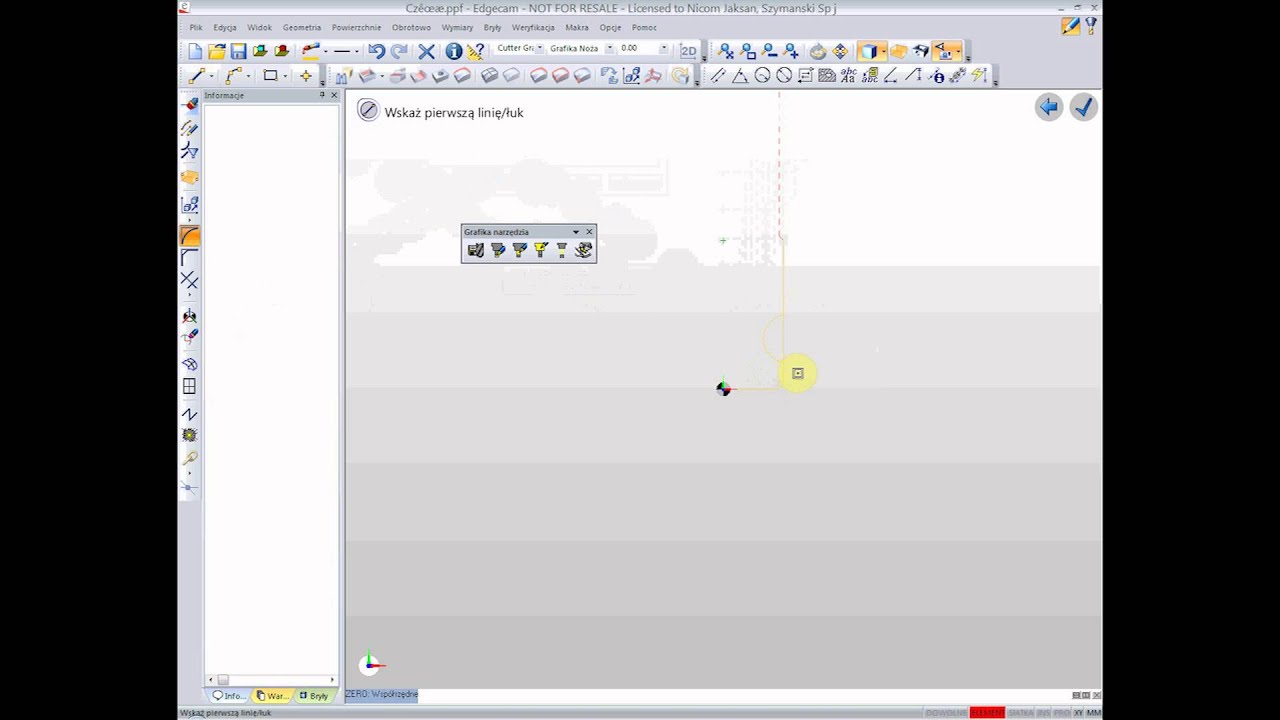Open the 0.00 value dropdown
1280x720 pixels.
pos(664,48)
